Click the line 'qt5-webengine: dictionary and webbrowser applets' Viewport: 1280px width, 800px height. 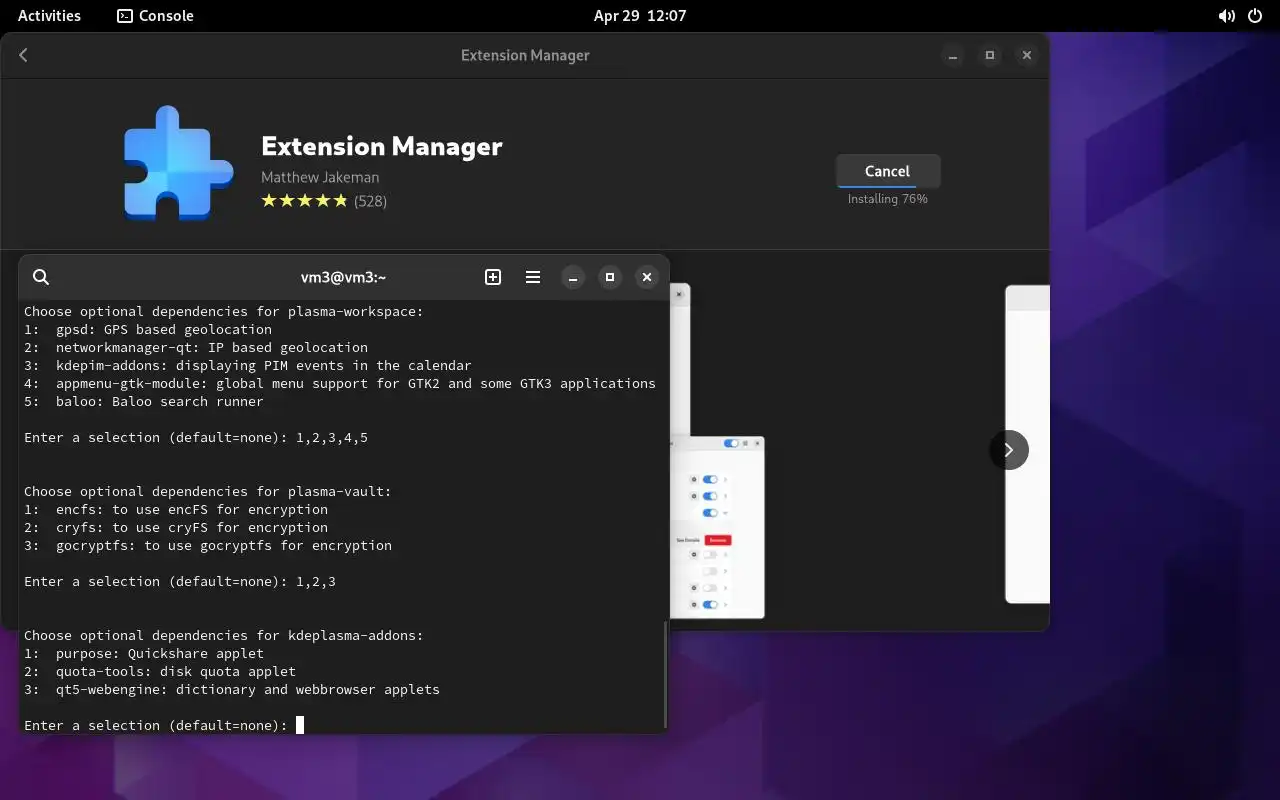tap(248, 689)
